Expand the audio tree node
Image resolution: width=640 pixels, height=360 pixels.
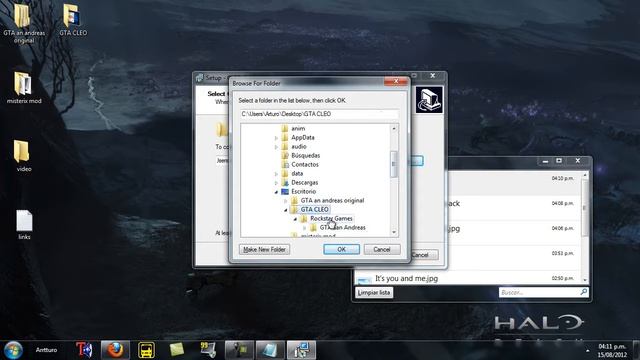(276, 147)
